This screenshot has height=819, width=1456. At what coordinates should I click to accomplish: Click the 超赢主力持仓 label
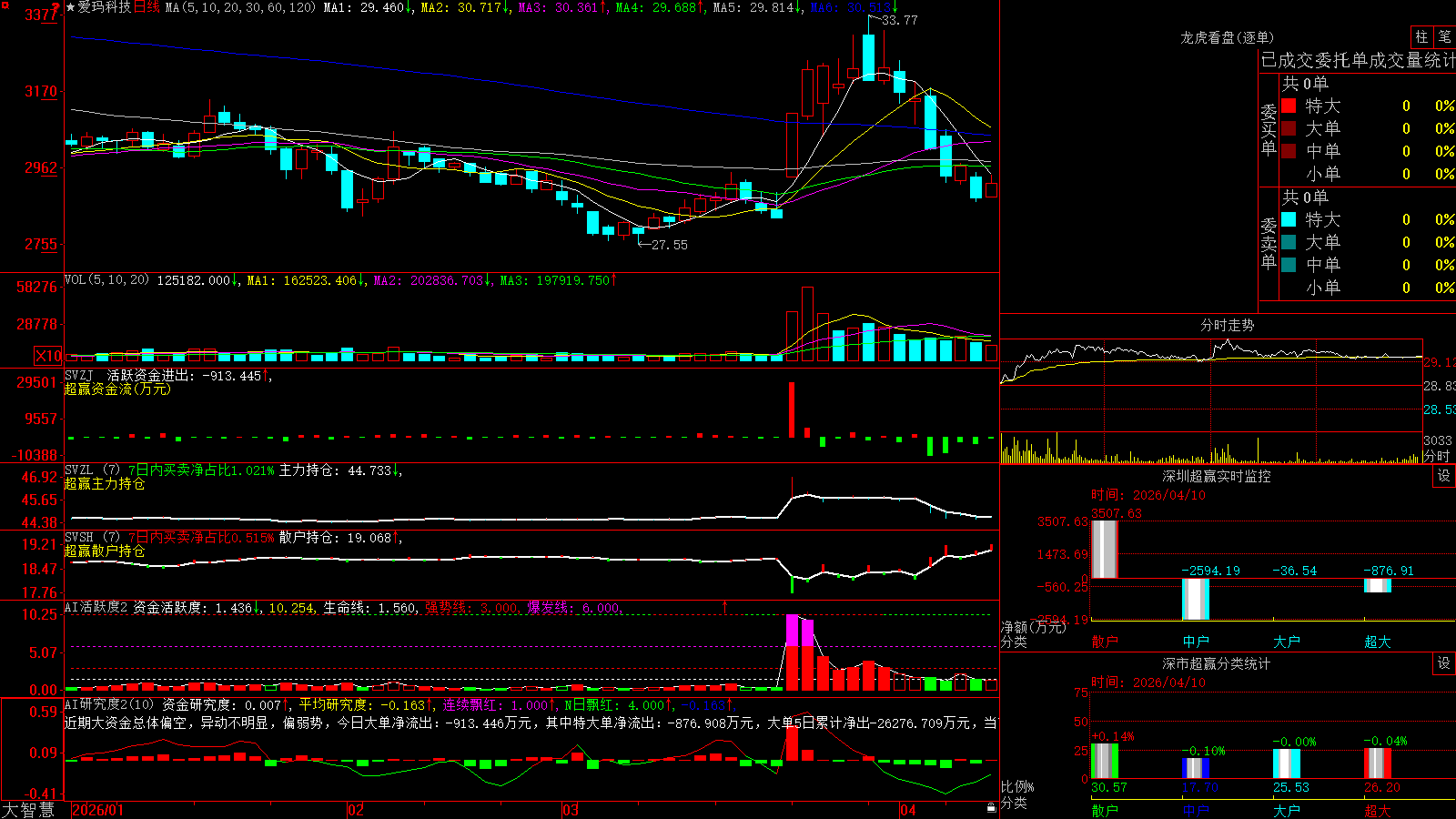point(105,483)
